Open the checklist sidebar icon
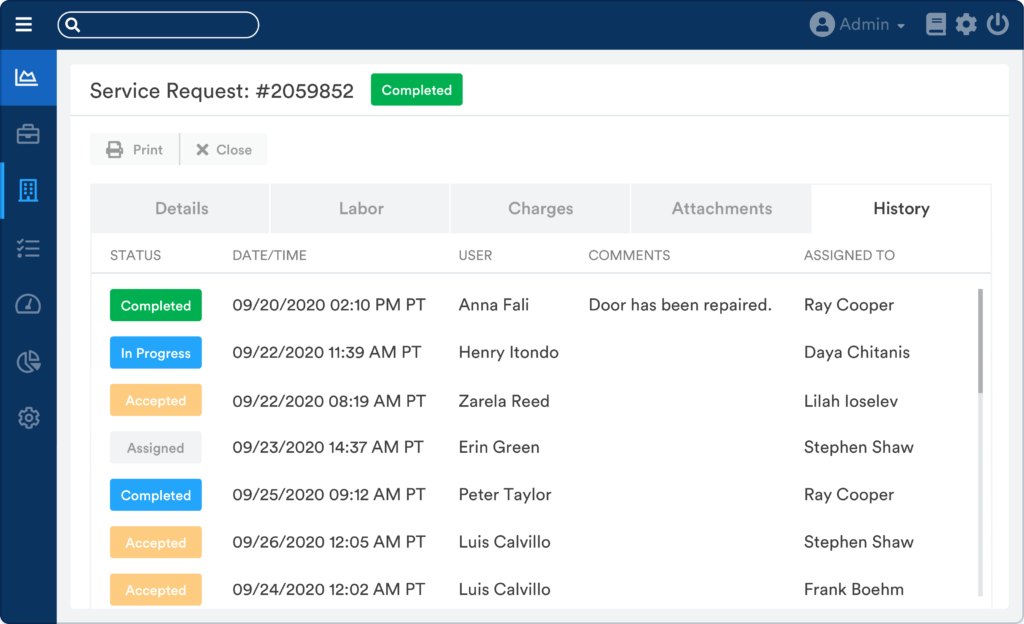The image size is (1024, 624). point(28,248)
